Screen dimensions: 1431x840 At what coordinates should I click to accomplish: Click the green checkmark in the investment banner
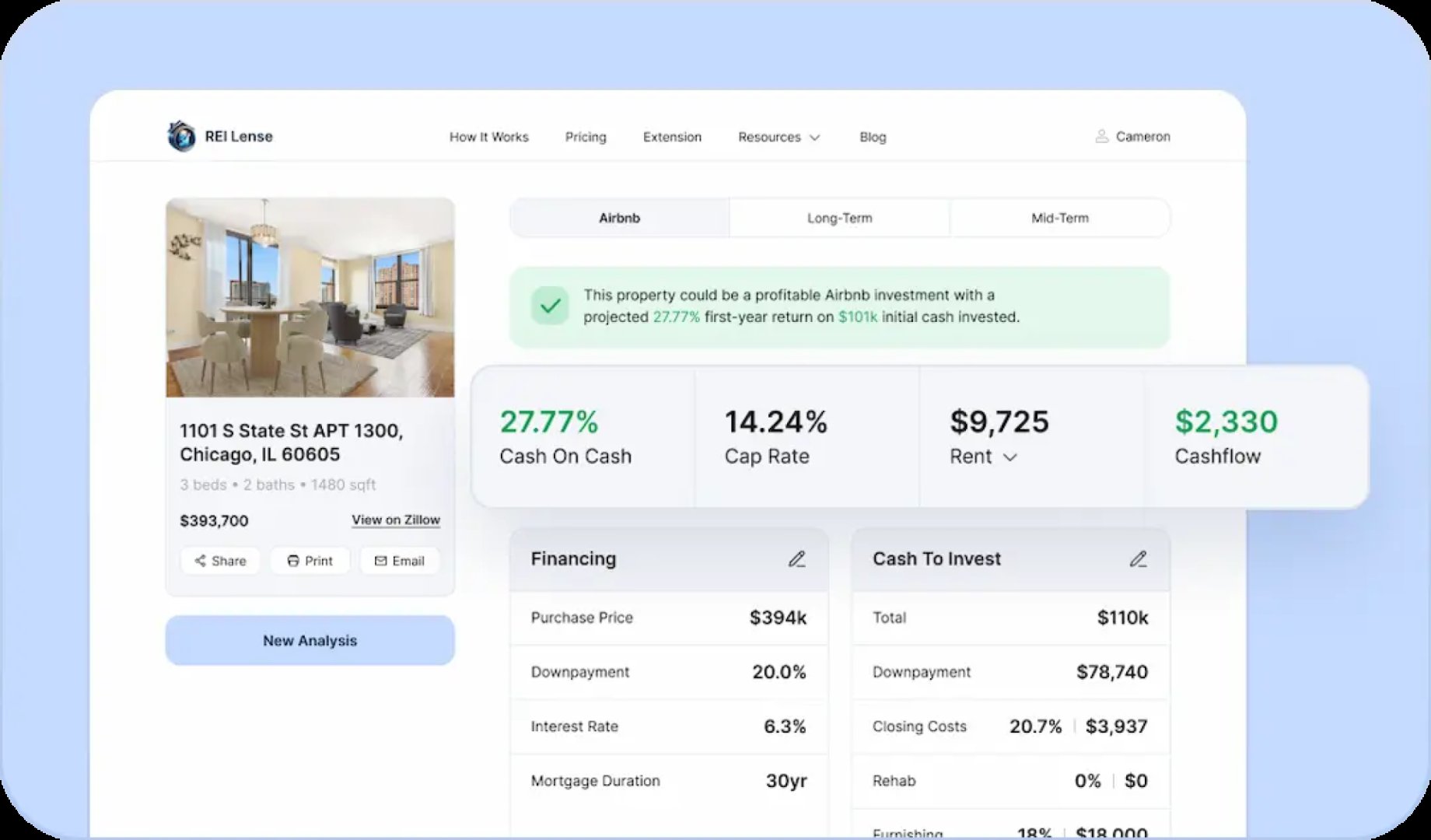550,306
